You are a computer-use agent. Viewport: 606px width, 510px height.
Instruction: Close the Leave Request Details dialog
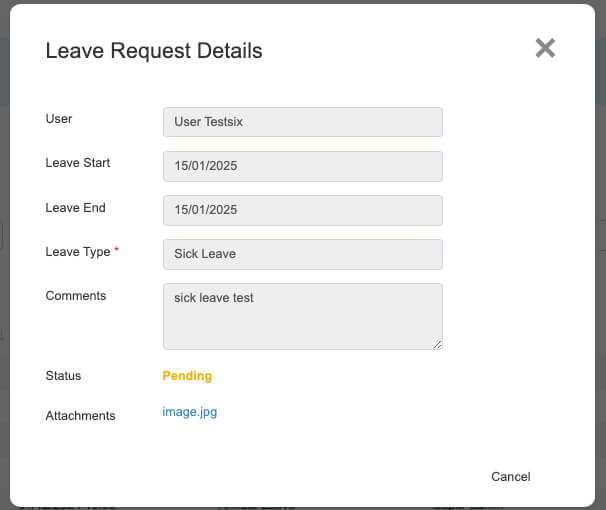545,48
